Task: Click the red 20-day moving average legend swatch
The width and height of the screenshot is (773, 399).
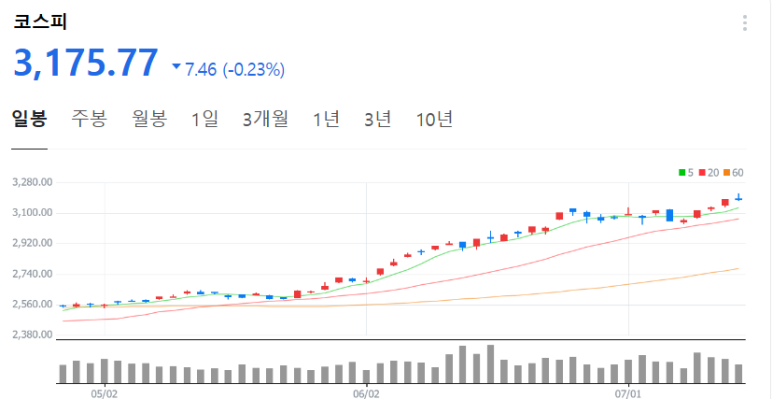Action: click(702, 173)
